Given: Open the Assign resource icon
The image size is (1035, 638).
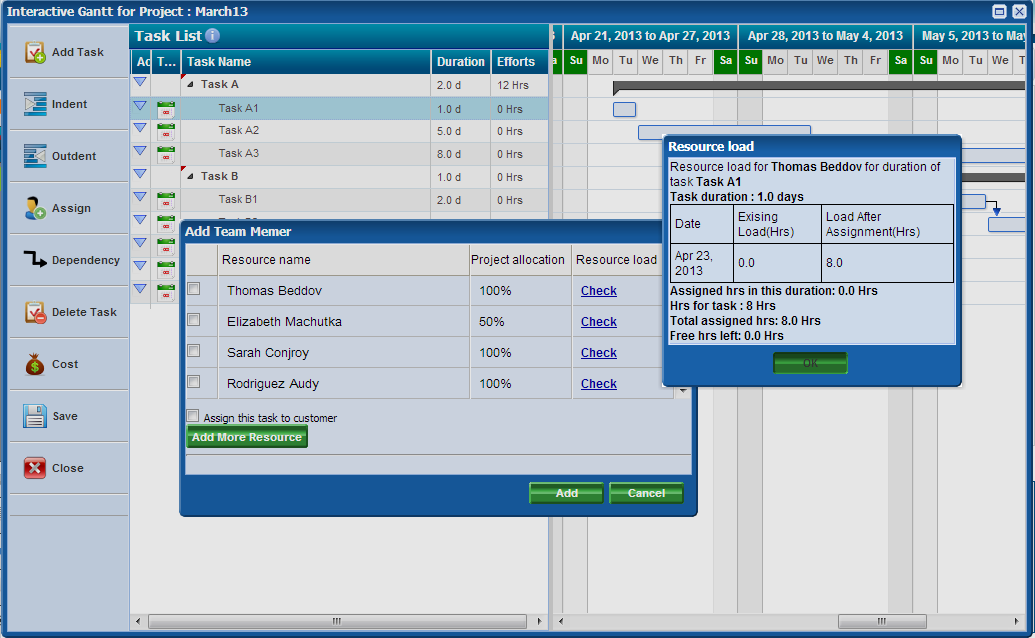Looking at the screenshot, I should click(x=35, y=209).
